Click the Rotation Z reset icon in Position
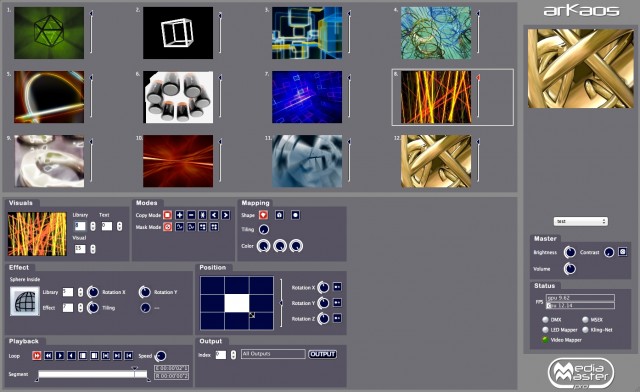Screen dimensions: 640x392 click(337, 318)
